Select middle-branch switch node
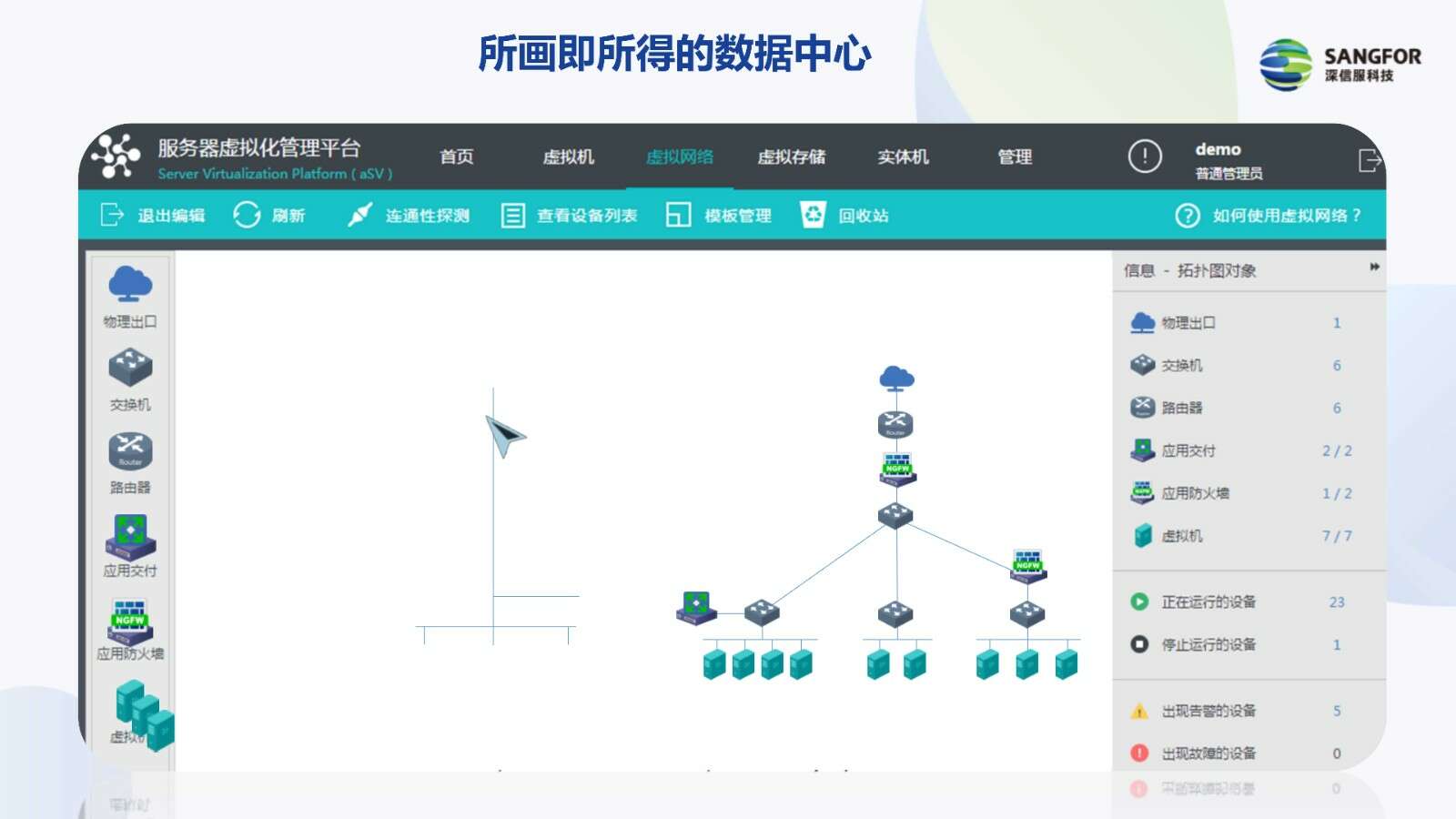The height and width of the screenshot is (819, 1456). 895,613
